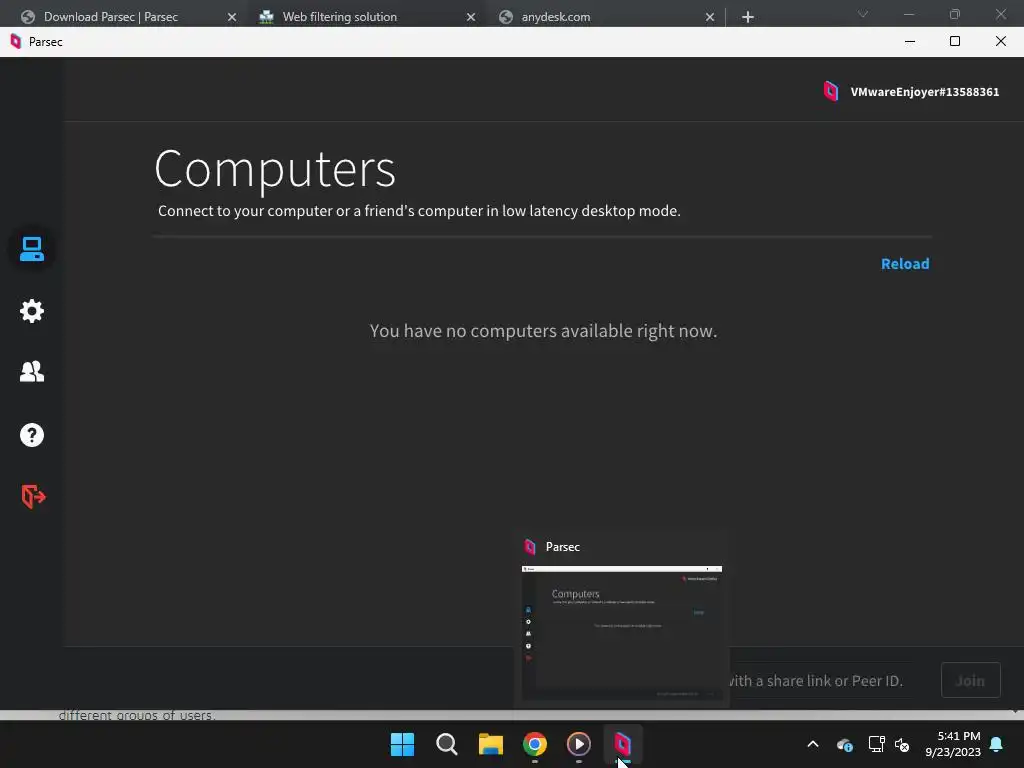Screen dimensions: 1024x768
Task: Click the red log out icon
Action: coord(33,496)
